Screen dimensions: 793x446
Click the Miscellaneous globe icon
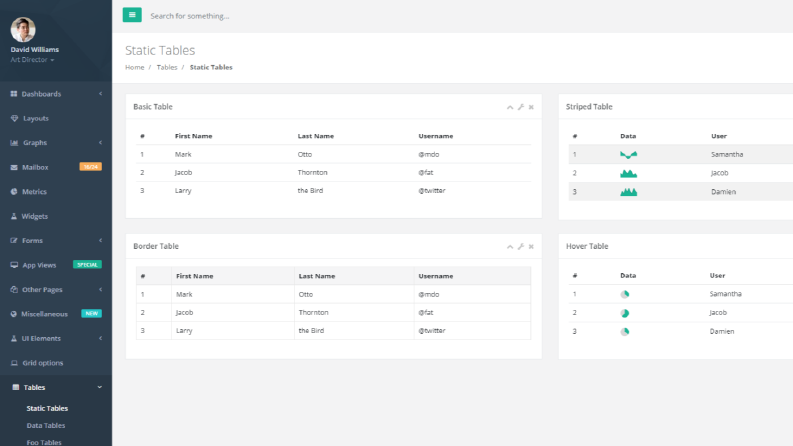pyautogui.click(x=14, y=314)
